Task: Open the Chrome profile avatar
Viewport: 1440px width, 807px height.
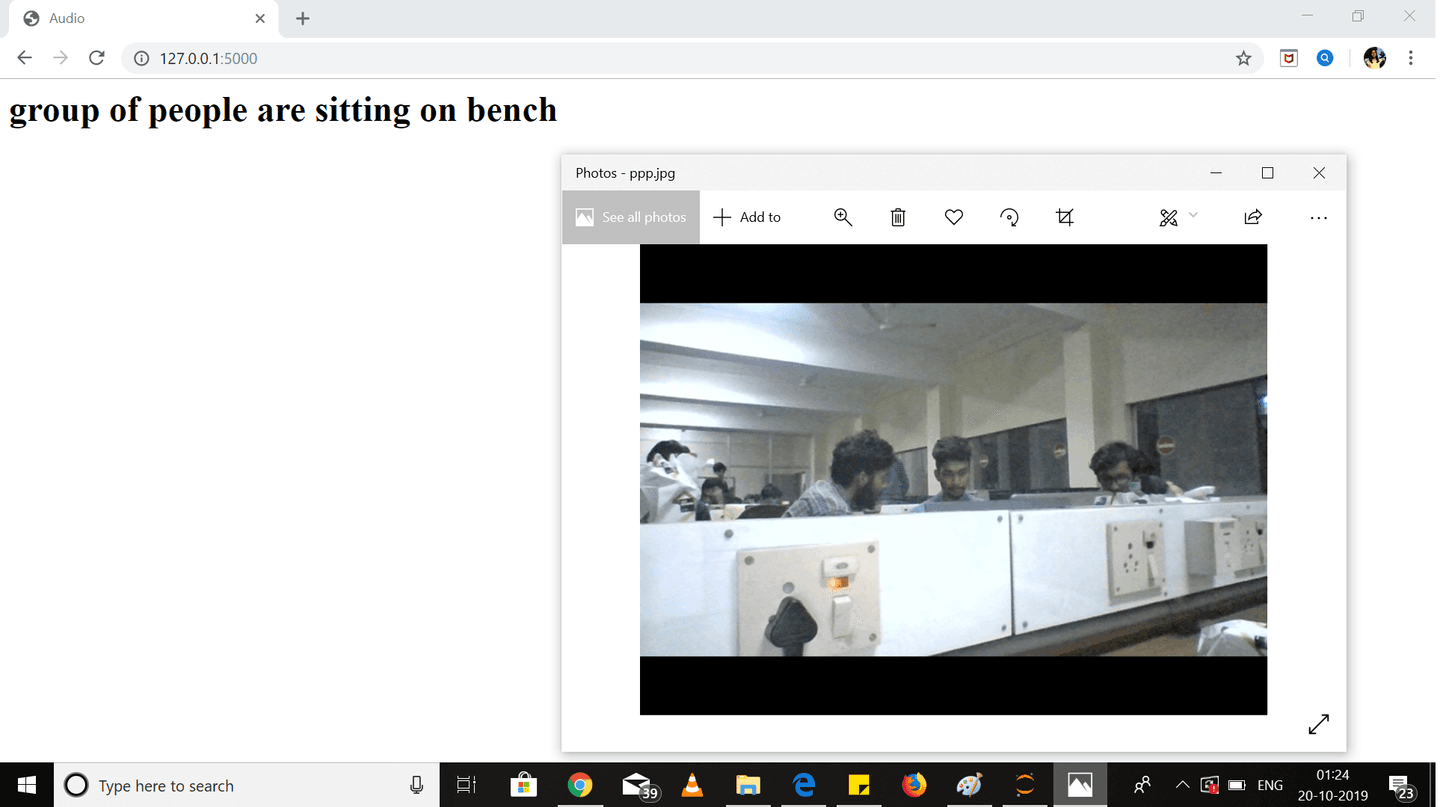Action: [1375, 58]
